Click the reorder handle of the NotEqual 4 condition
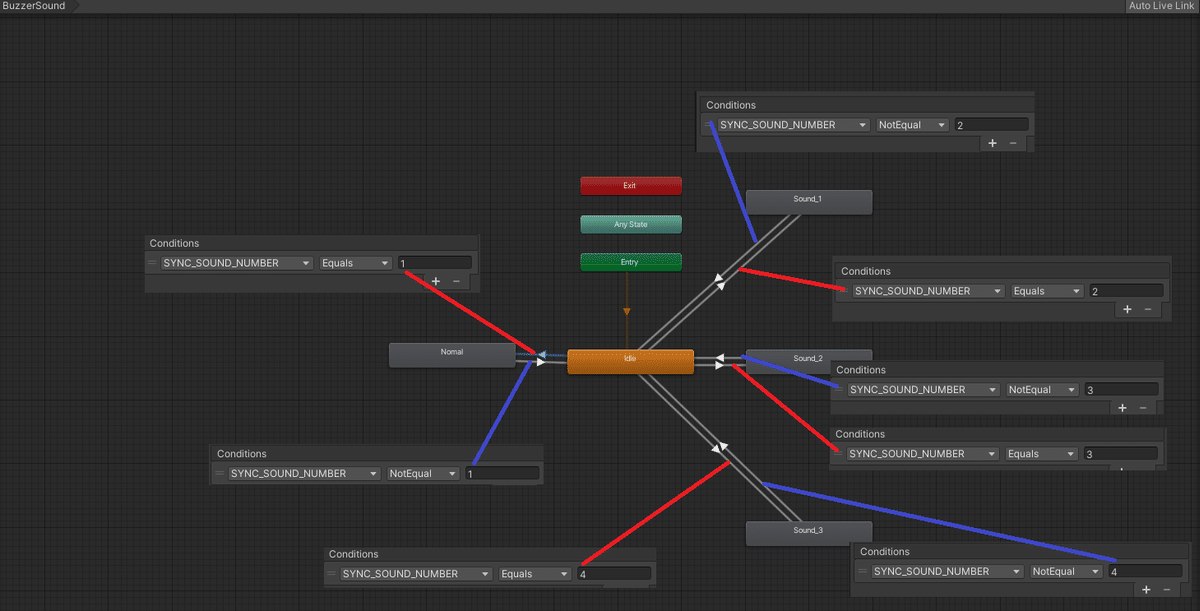The image size is (1200, 611). (x=863, y=571)
